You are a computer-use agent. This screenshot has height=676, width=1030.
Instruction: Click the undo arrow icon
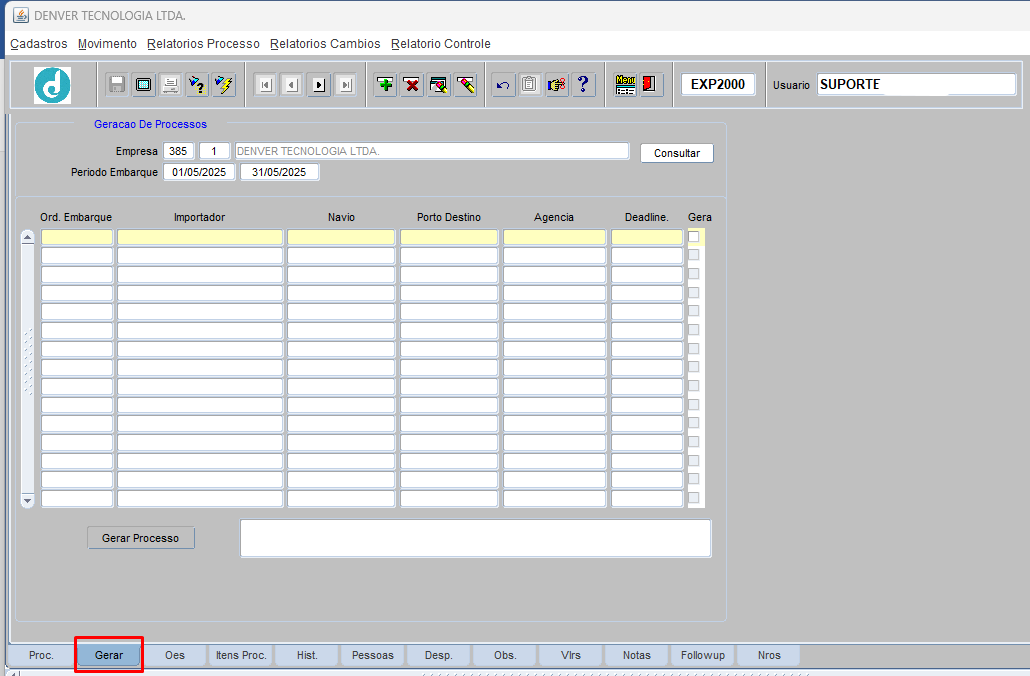(x=503, y=85)
